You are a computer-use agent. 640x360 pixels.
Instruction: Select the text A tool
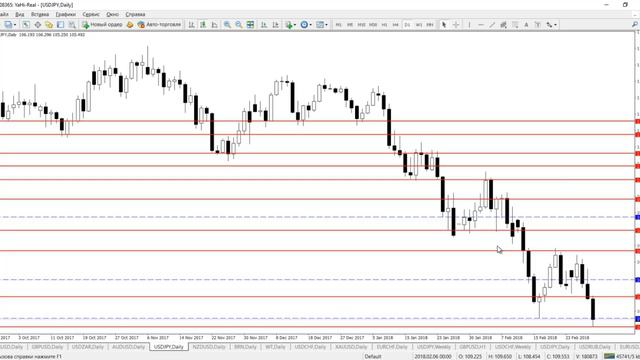point(526,25)
